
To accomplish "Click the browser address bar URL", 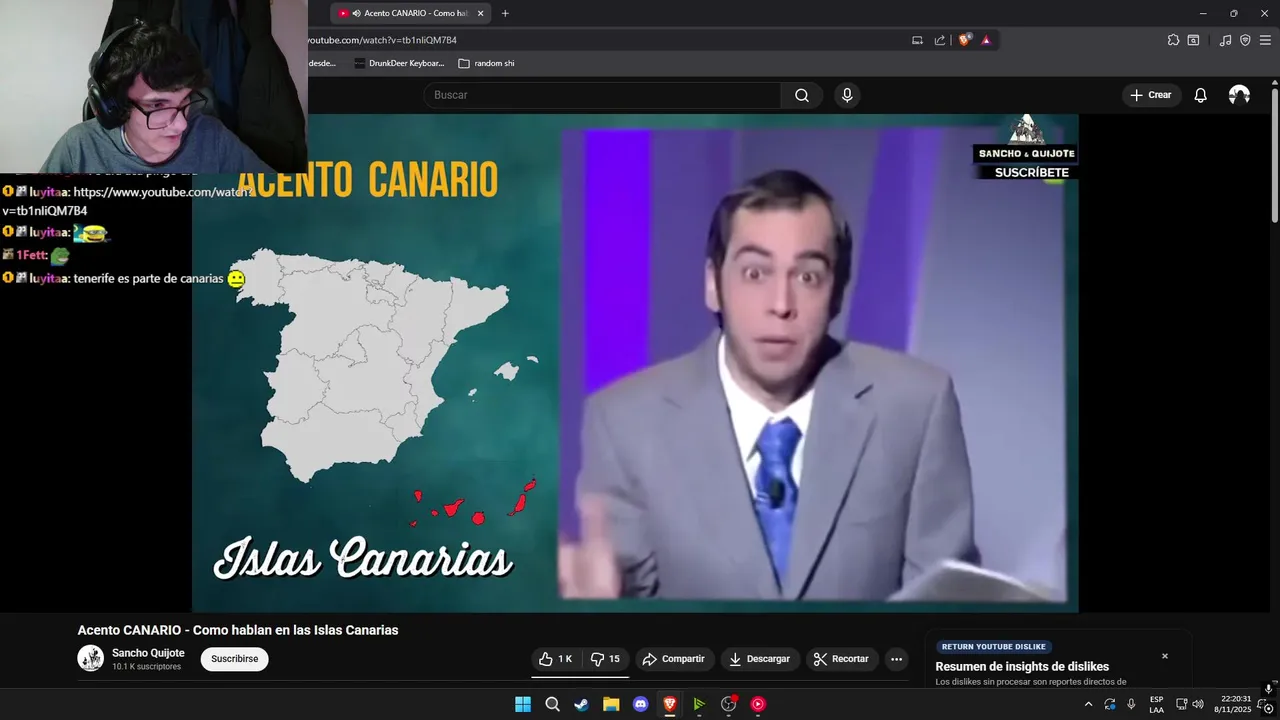I will click(x=381, y=40).
